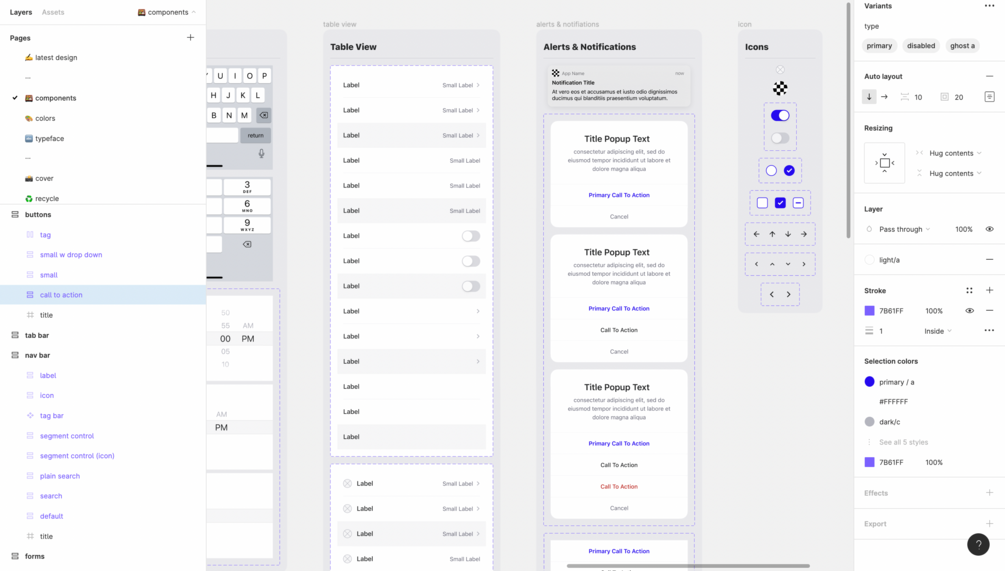Open stroke position Inside dropdown

pyautogui.click(x=938, y=331)
